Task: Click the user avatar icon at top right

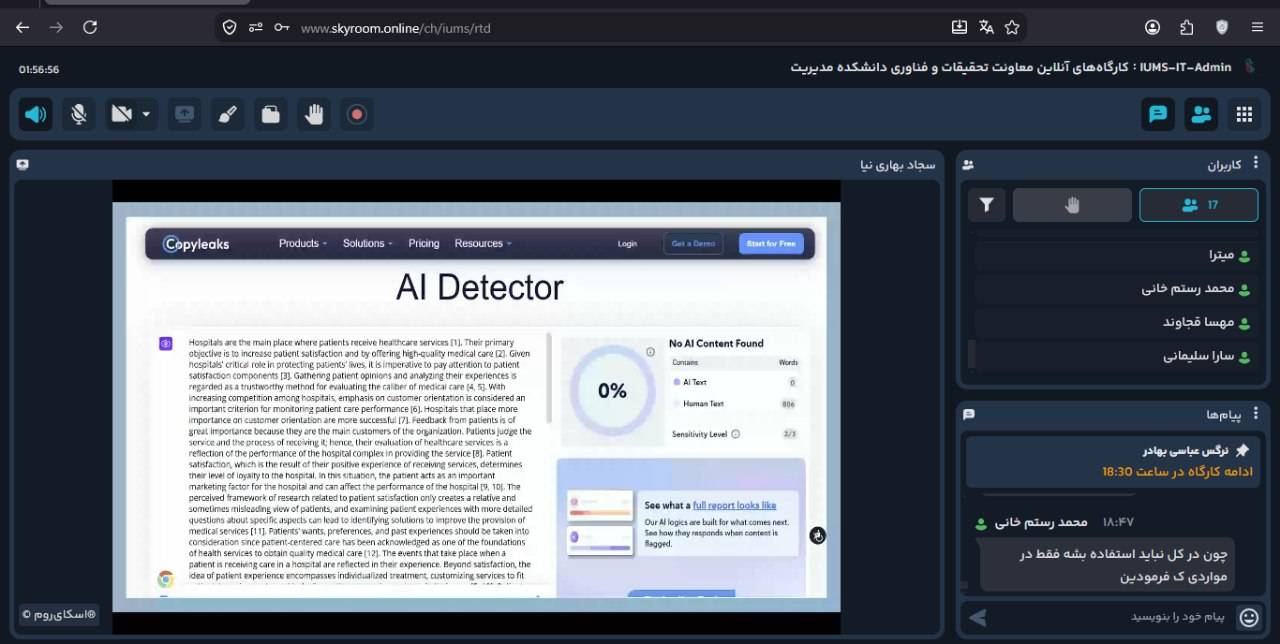Action: [1249, 67]
